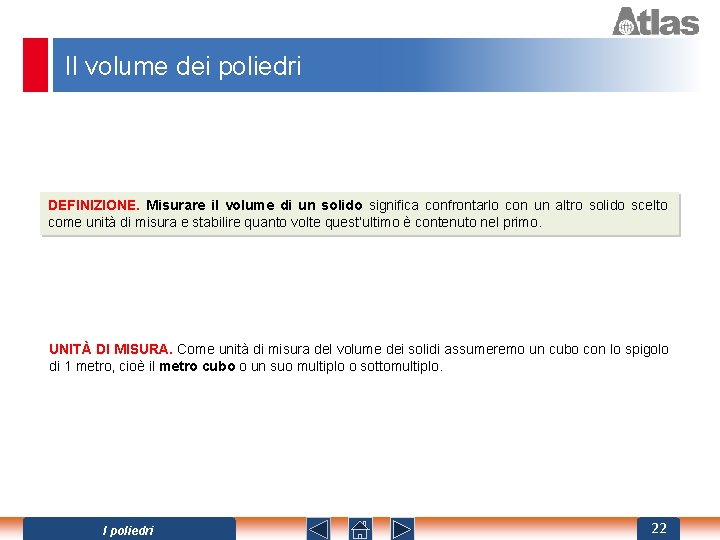Click the red 'UNITÀ DI MISURA.' heading

[111, 349]
